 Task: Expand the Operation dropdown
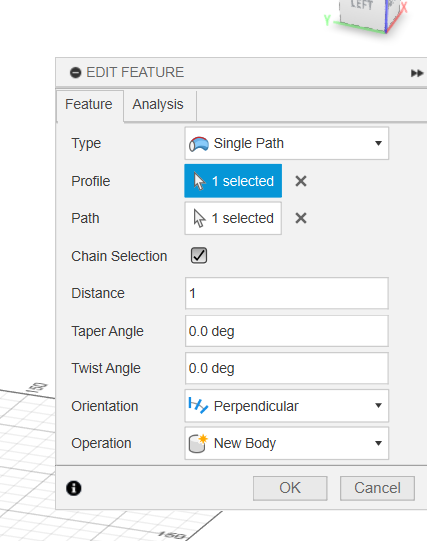[x=378, y=443]
